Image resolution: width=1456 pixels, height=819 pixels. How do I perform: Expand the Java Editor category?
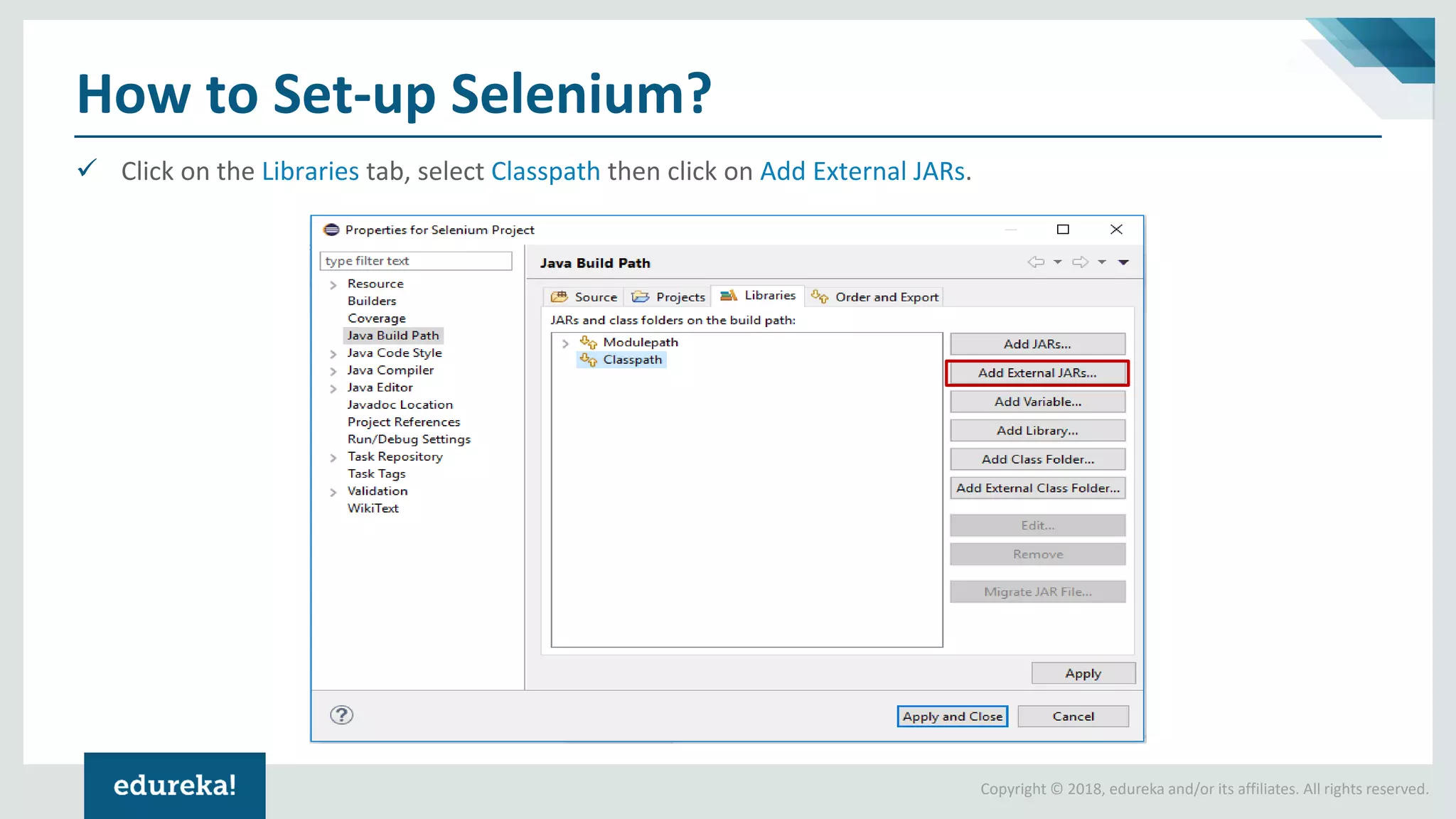point(333,389)
